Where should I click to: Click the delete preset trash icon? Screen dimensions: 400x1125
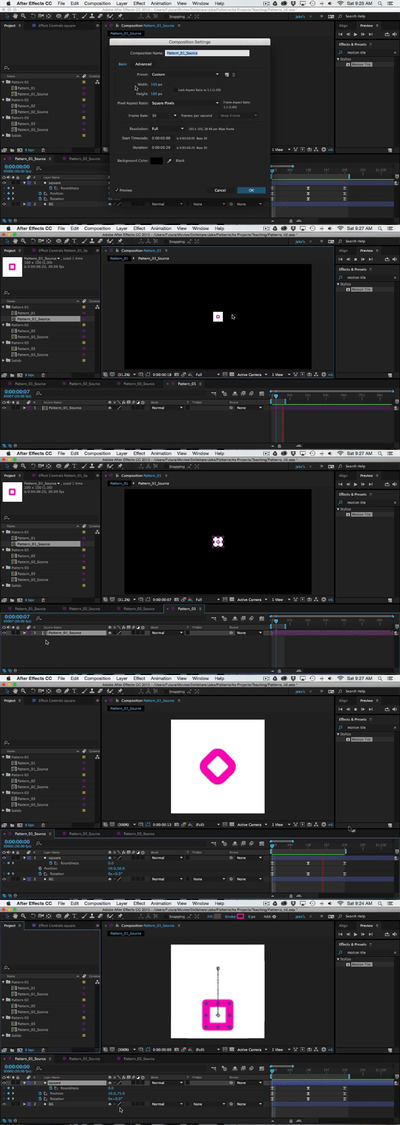(x=234, y=74)
